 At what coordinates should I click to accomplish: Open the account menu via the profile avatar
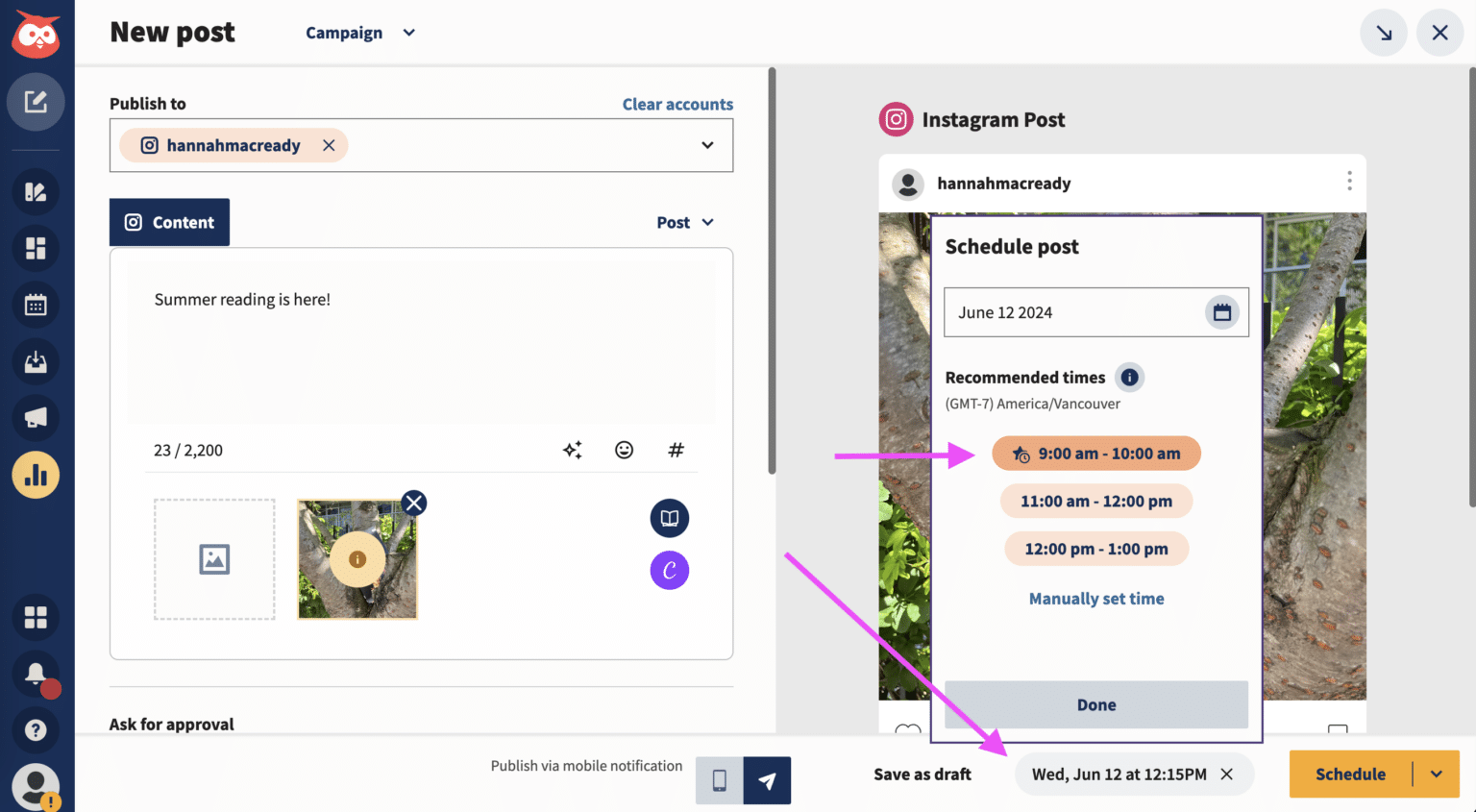point(36,785)
